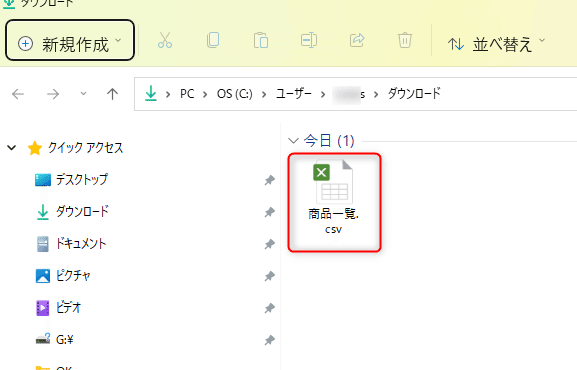Open デスクトップ in the sidebar
Image resolution: width=577 pixels, height=370 pixels.
click(x=82, y=180)
